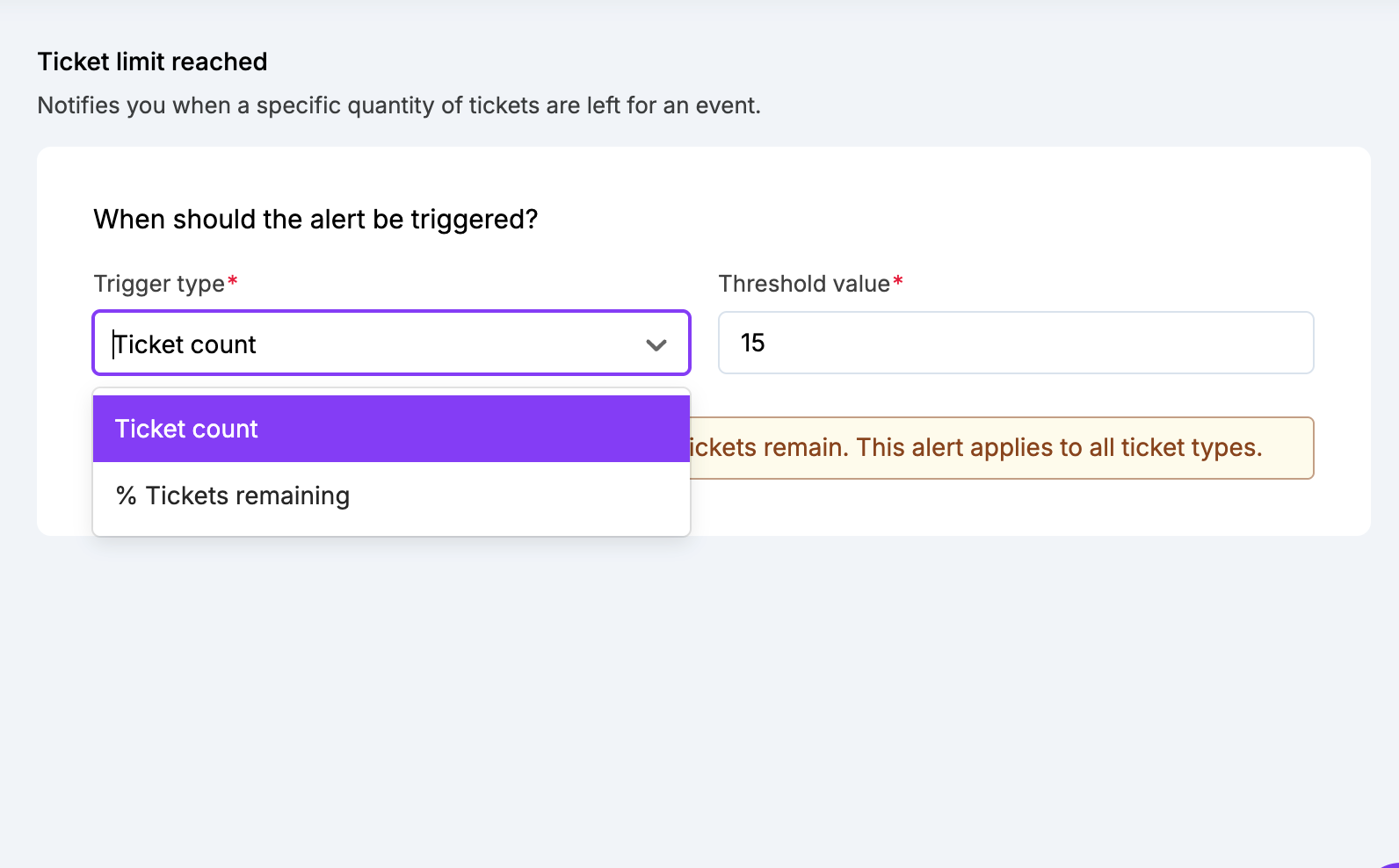Click the chevron arrow in Trigger type
Image resolution: width=1399 pixels, height=868 pixels.
click(656, 344)
